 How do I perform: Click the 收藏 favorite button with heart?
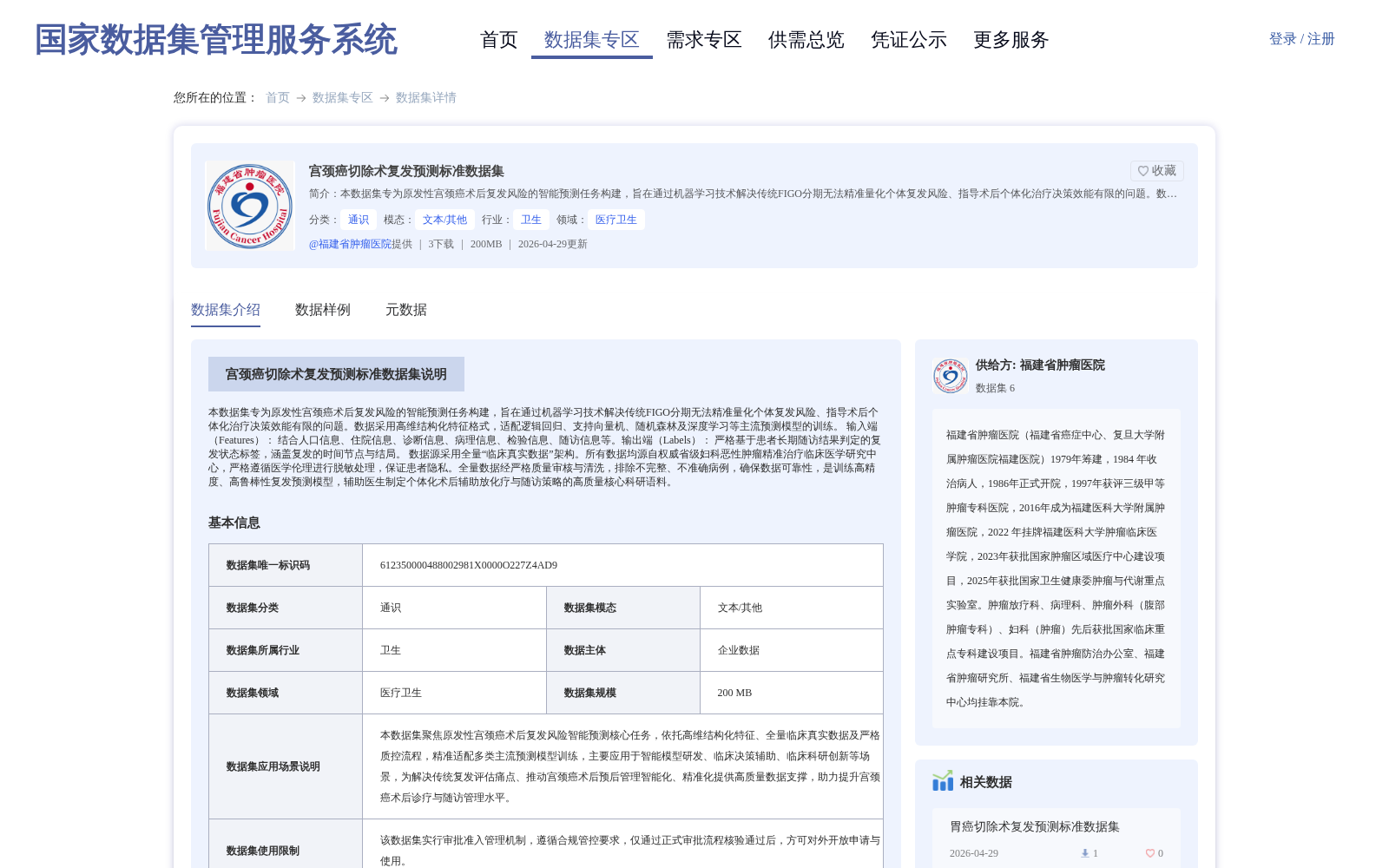[1157, 171]
